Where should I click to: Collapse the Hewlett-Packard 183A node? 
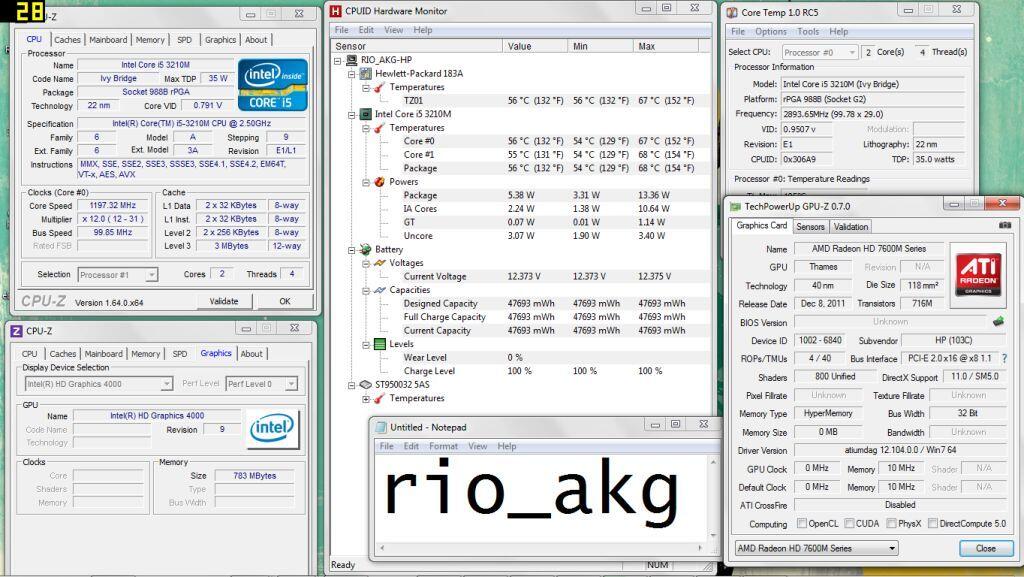351,74
